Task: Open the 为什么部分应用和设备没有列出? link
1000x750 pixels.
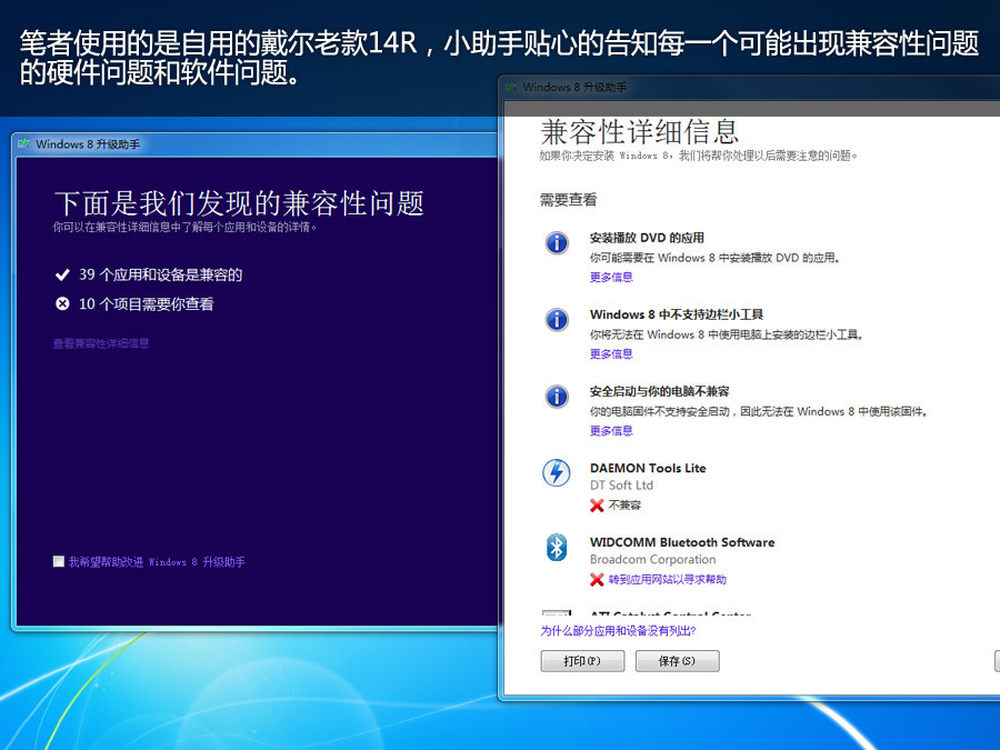Action: point(618,631)
